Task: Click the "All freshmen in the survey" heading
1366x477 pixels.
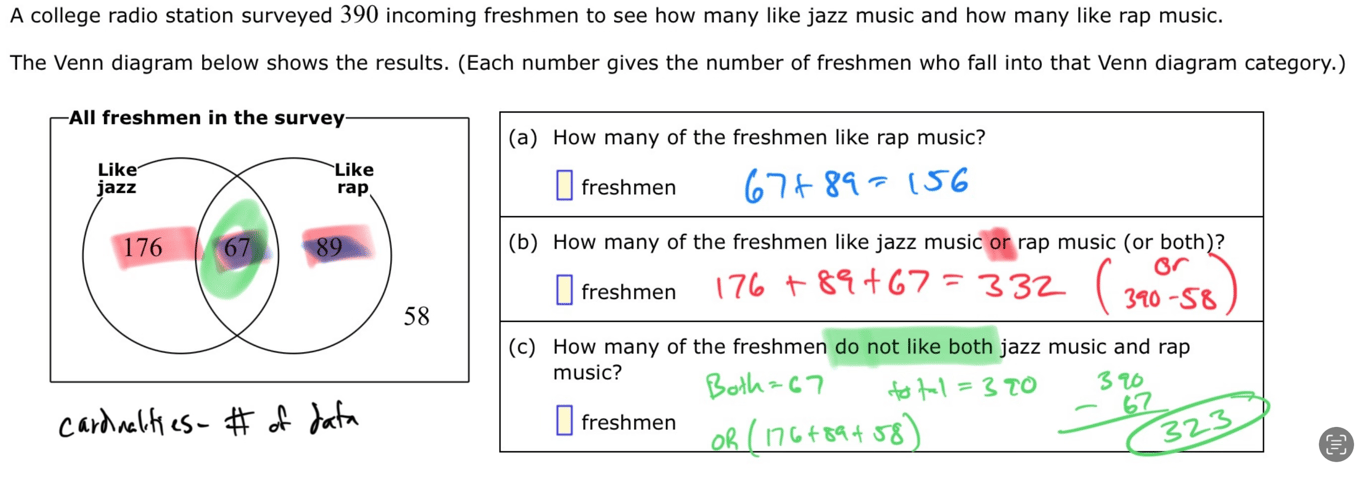Action: [206, 118]
